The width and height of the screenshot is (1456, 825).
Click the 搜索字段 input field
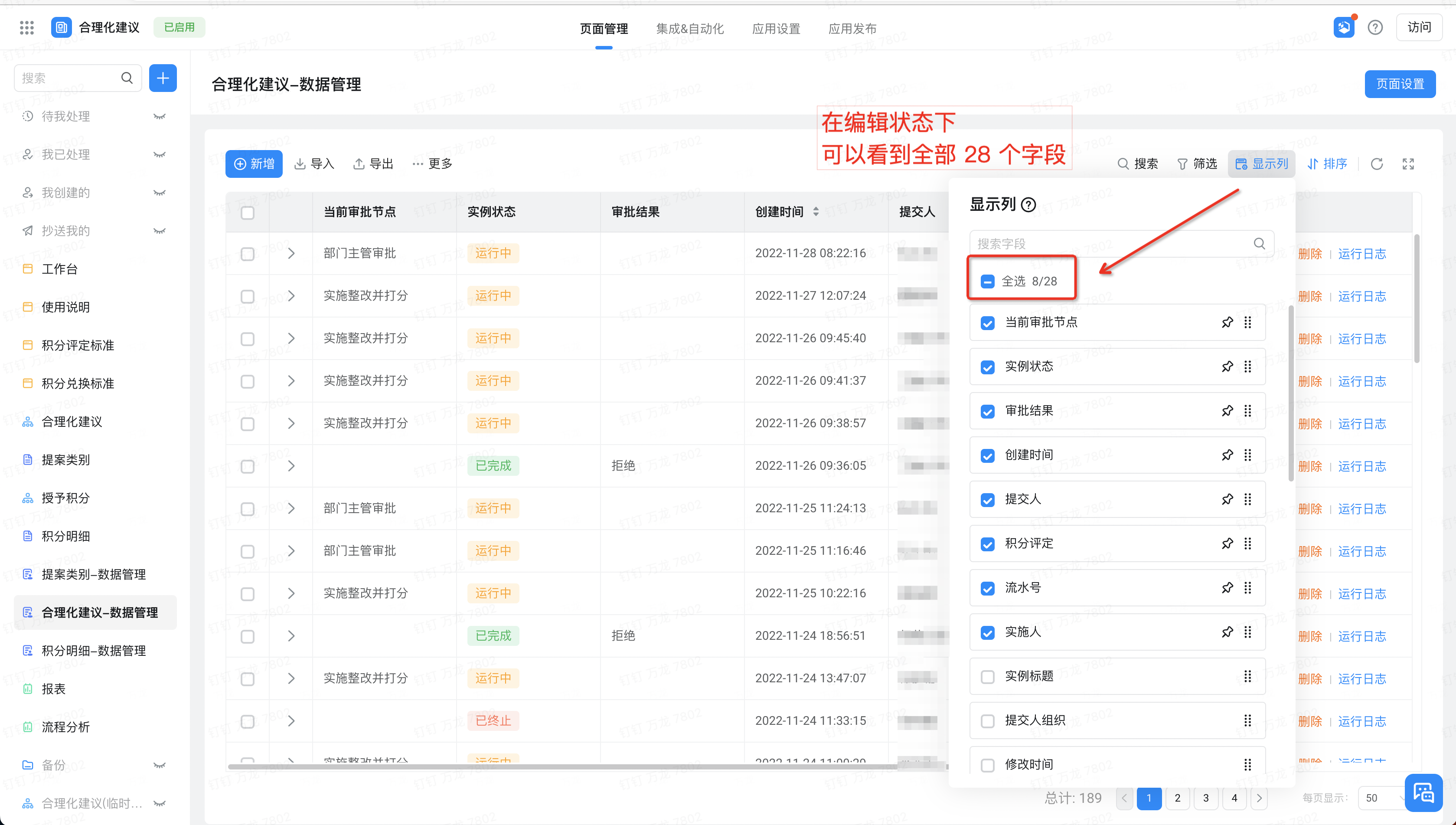tap(1121, 244)
